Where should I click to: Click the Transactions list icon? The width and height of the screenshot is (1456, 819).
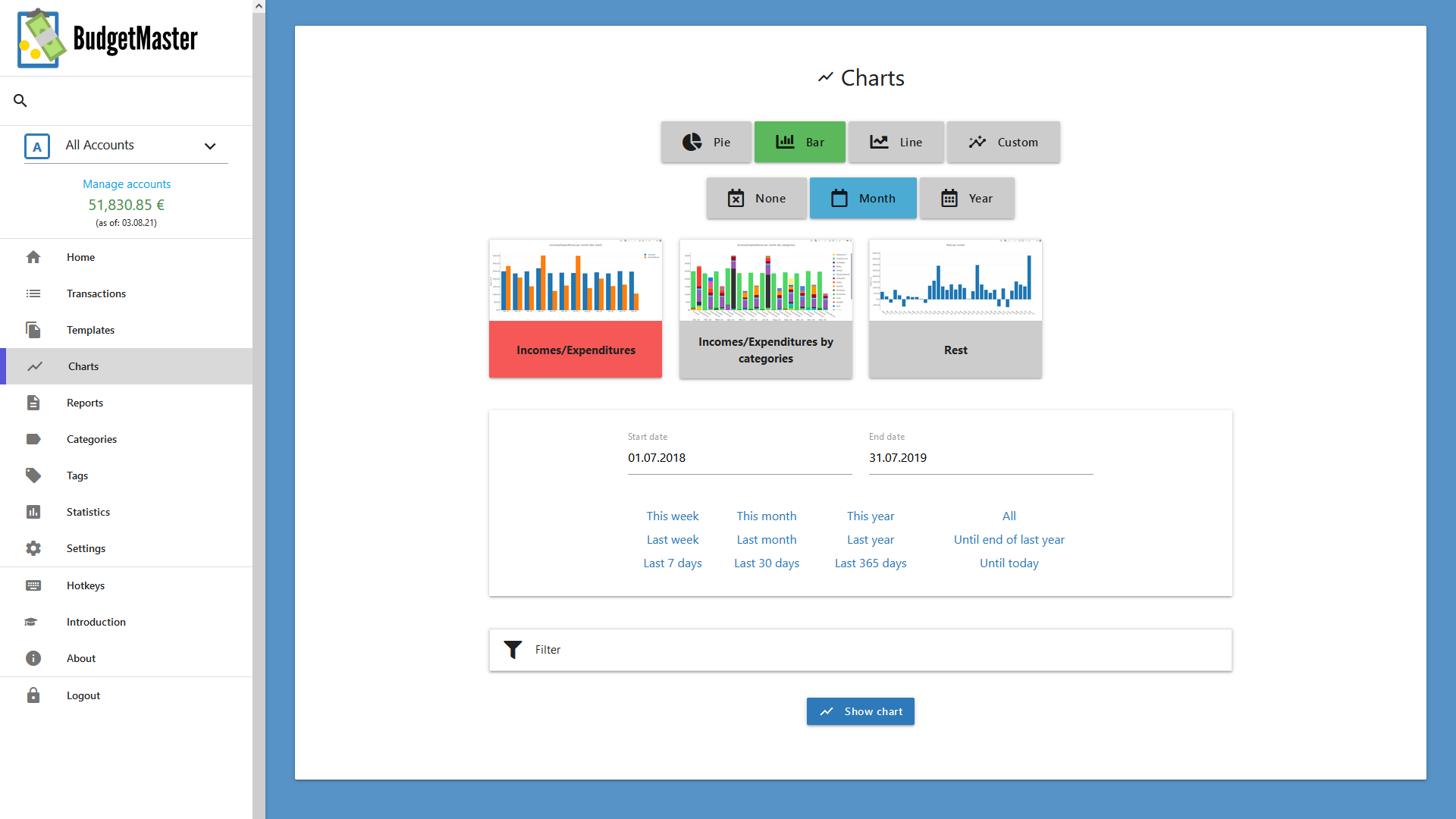pos(33,293)
